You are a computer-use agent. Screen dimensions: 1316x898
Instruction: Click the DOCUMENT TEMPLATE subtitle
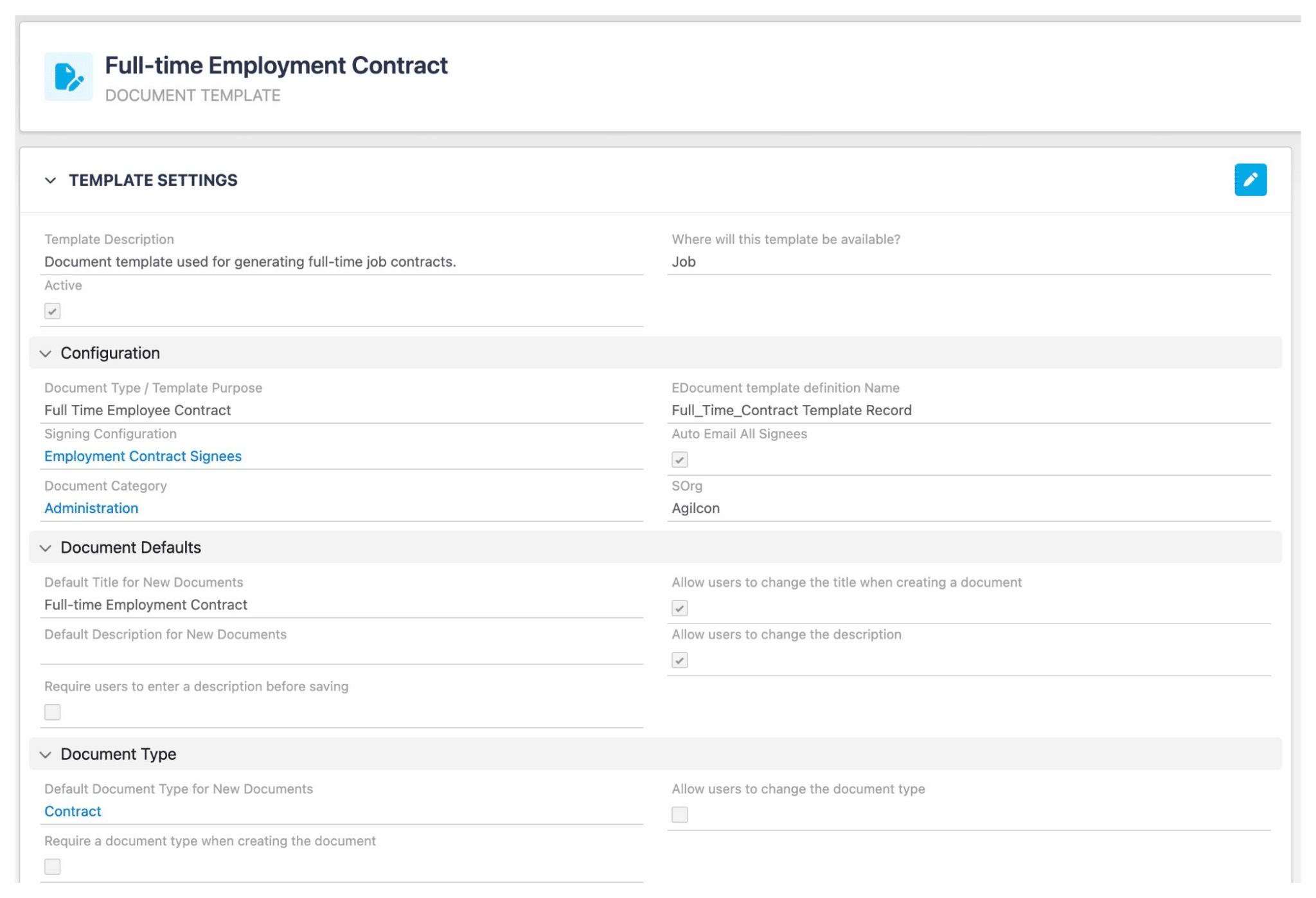point(193,96)
